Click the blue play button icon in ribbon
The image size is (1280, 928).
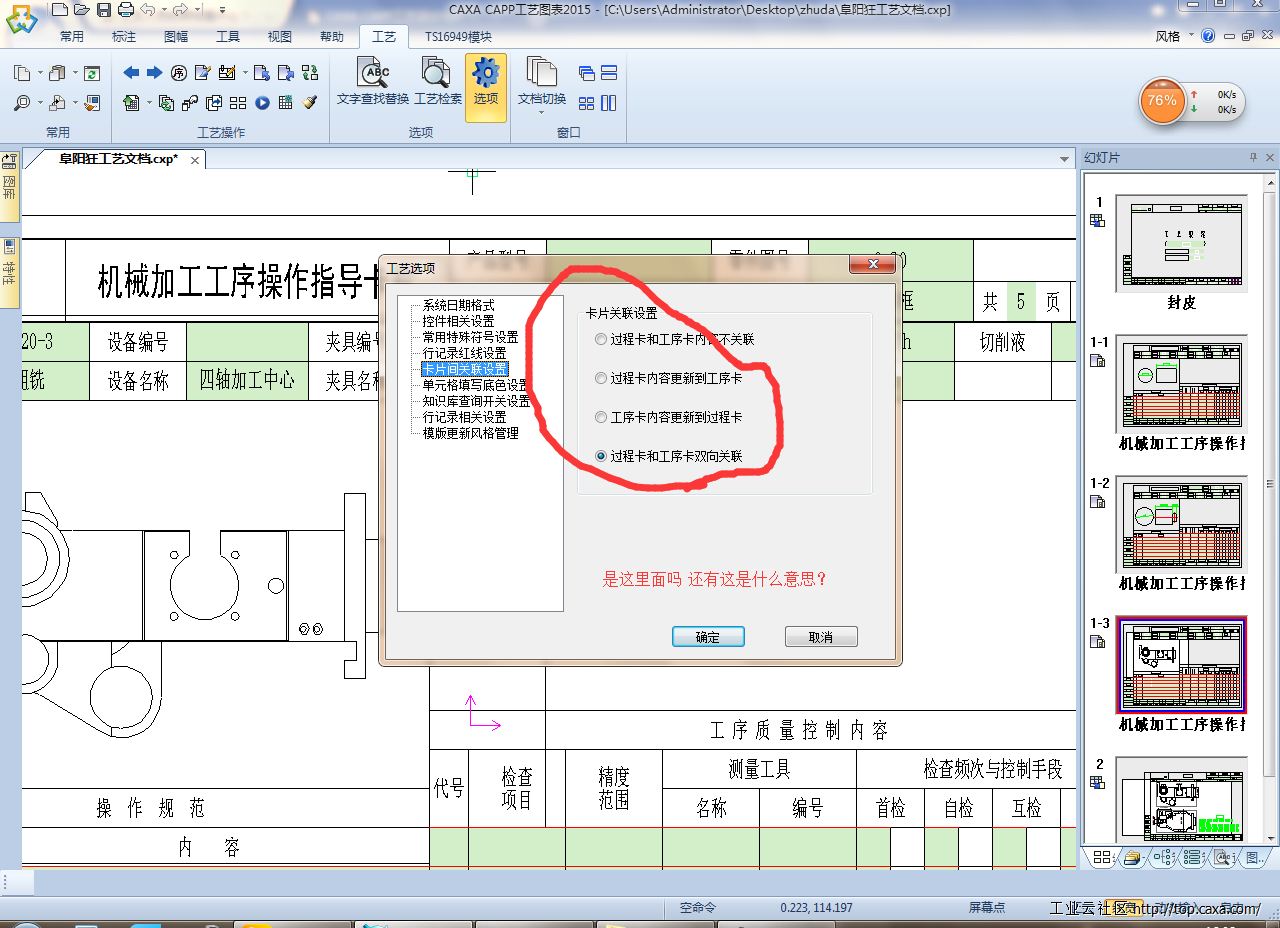262,102
